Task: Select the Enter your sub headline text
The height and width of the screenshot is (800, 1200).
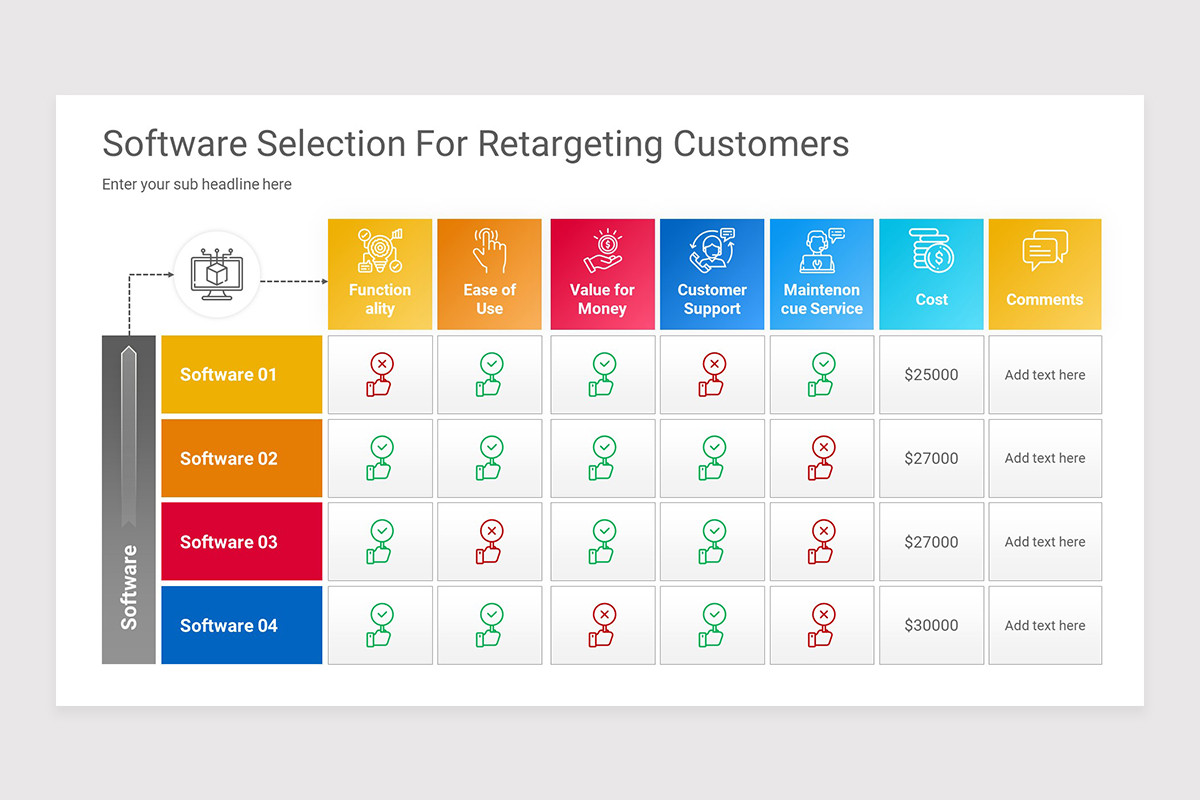Action: coord(197,184)
